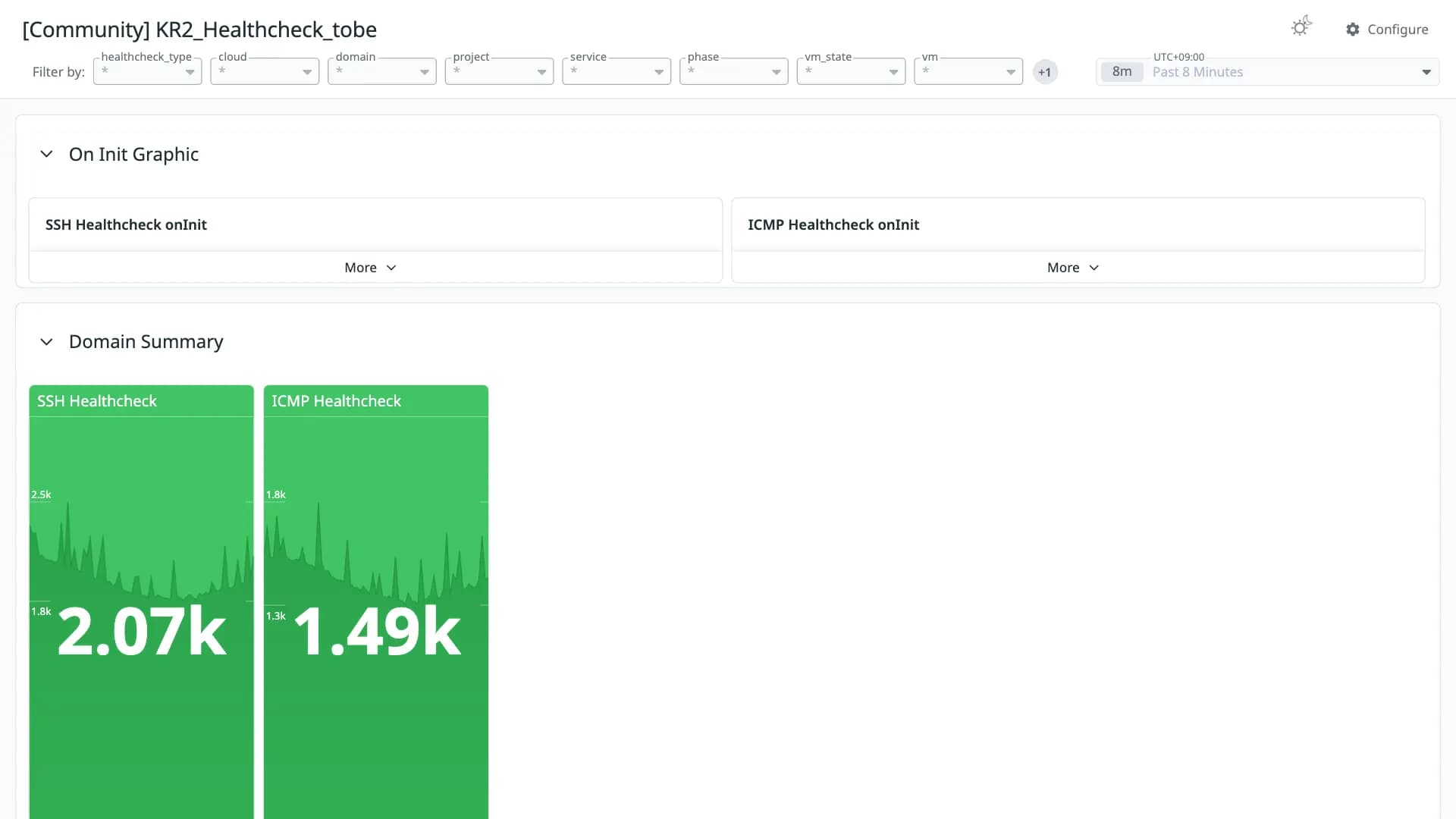Open the vm filter dropdown
The image size is (1456, 819).
[968, 71]
